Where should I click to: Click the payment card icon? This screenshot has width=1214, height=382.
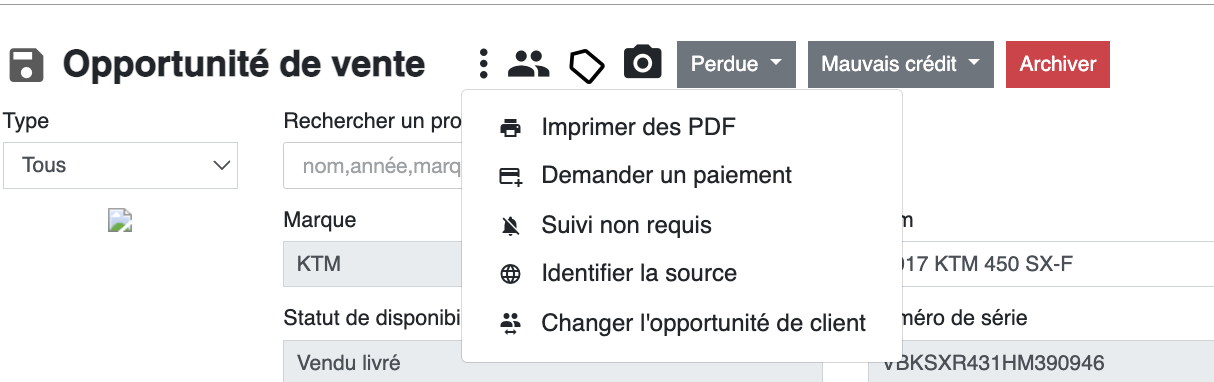click(x=511, y=176)
